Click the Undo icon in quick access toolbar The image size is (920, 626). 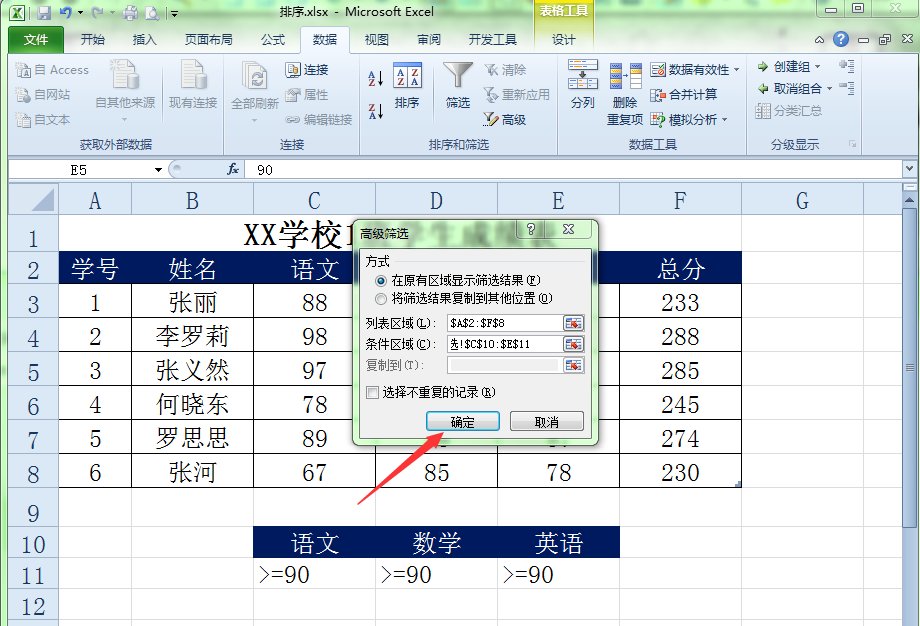point(66,12)
